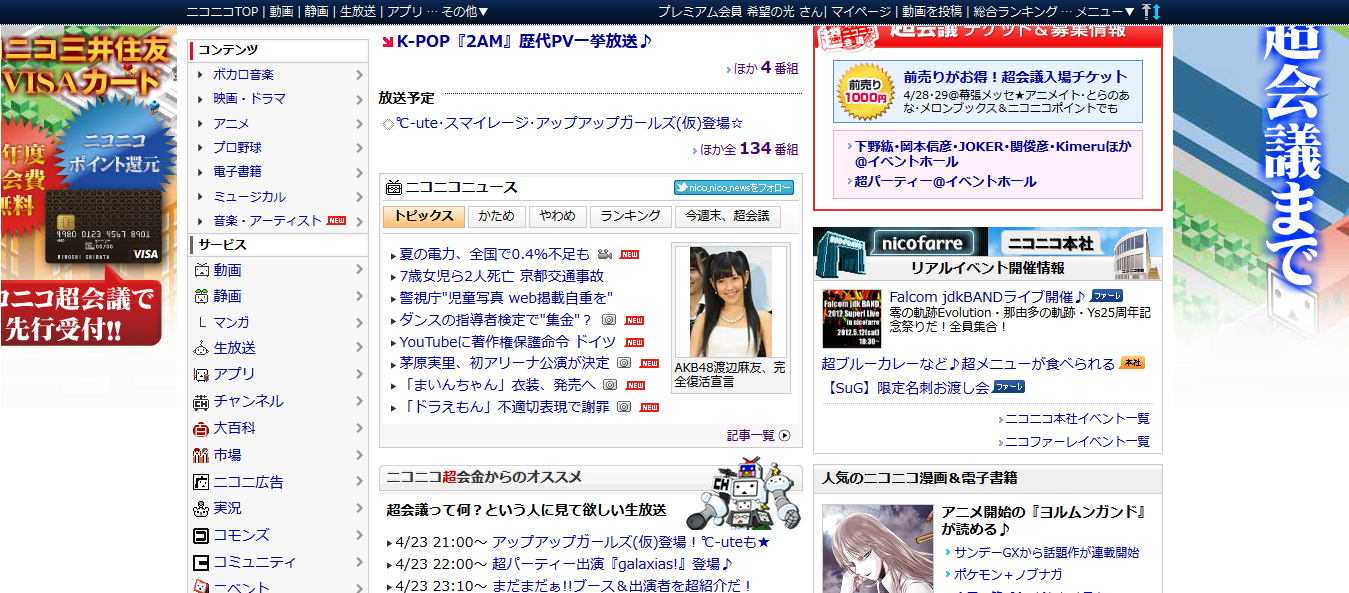This screenshot has width=1349, height=593.
Task: Open the 実況 icon in sidebar
Action: pyautogui.click(x=201, y=508)
